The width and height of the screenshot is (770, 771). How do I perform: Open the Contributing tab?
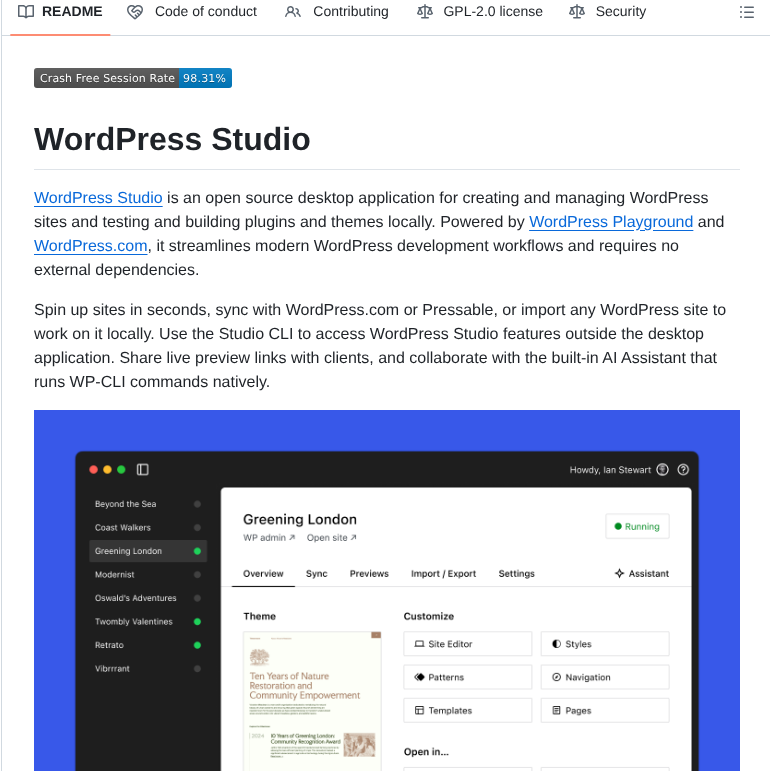[337, 12]
